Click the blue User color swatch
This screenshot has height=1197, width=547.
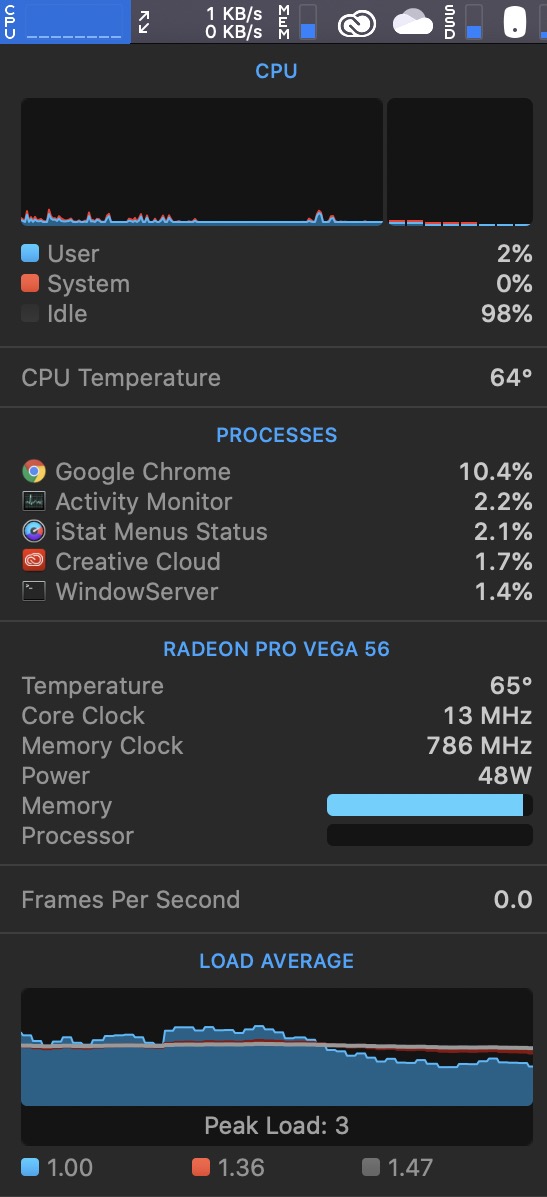click(x=30, y=253)
